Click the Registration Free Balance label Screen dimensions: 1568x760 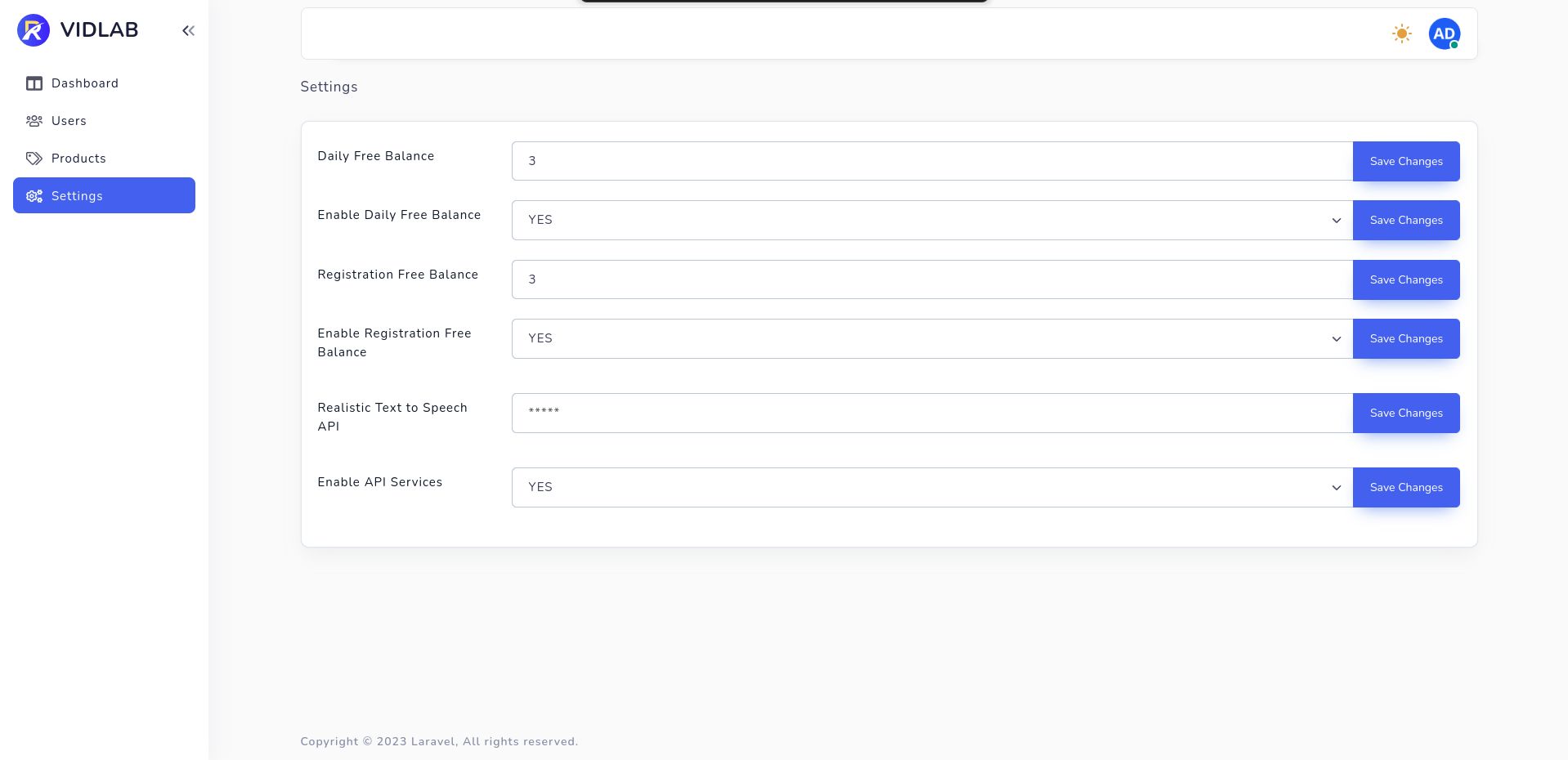[x=397, y=275]
